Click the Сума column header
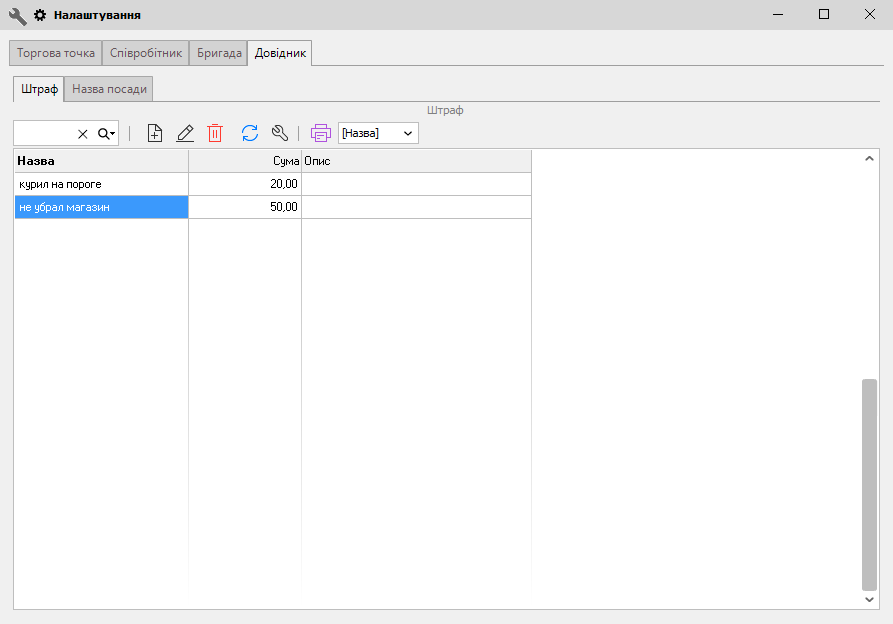Image resolution: width=893 pixels, height=624 pixels. 245,161
